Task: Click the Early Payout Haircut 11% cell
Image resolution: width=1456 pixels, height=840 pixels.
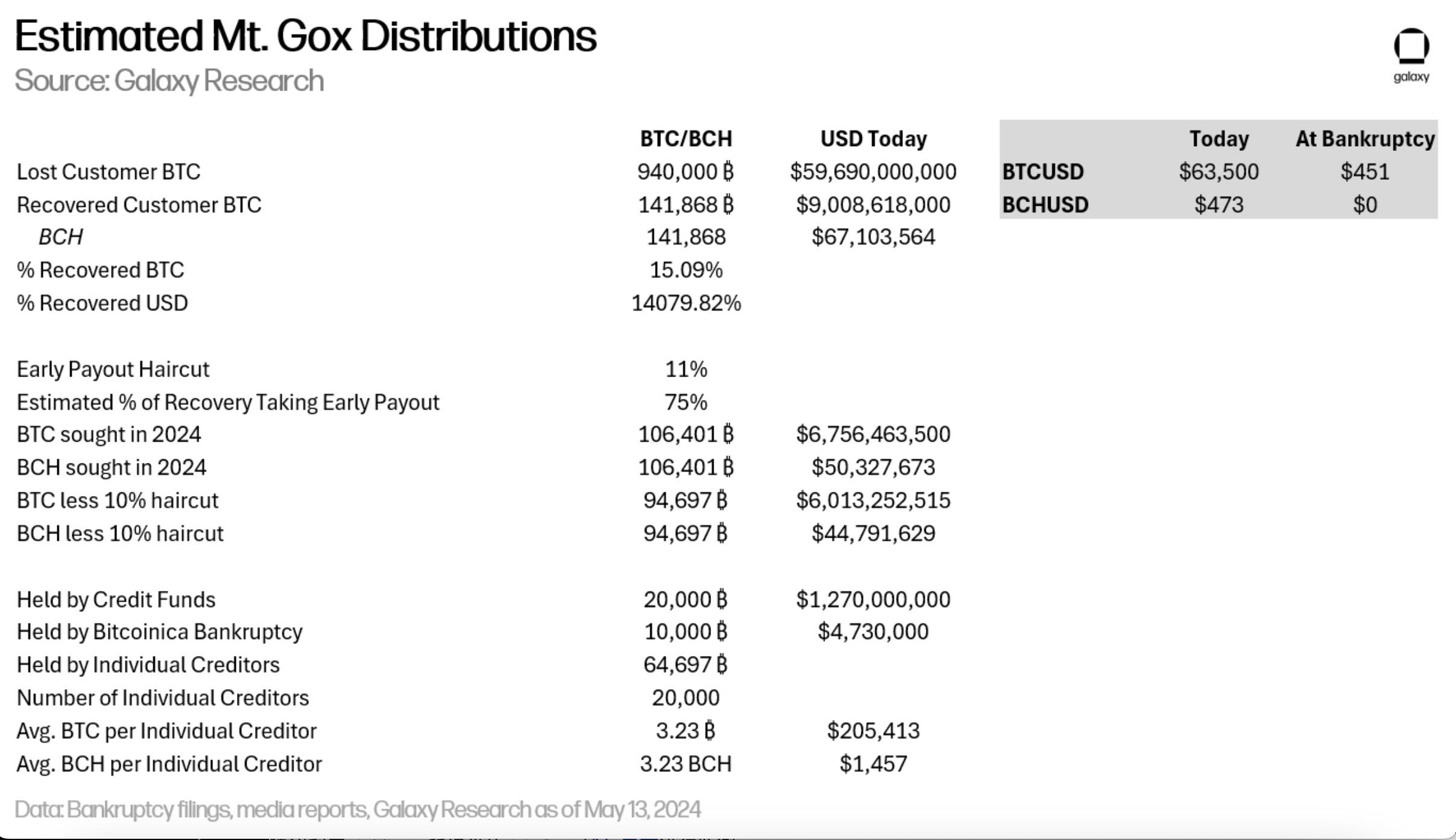Action: 686,369
